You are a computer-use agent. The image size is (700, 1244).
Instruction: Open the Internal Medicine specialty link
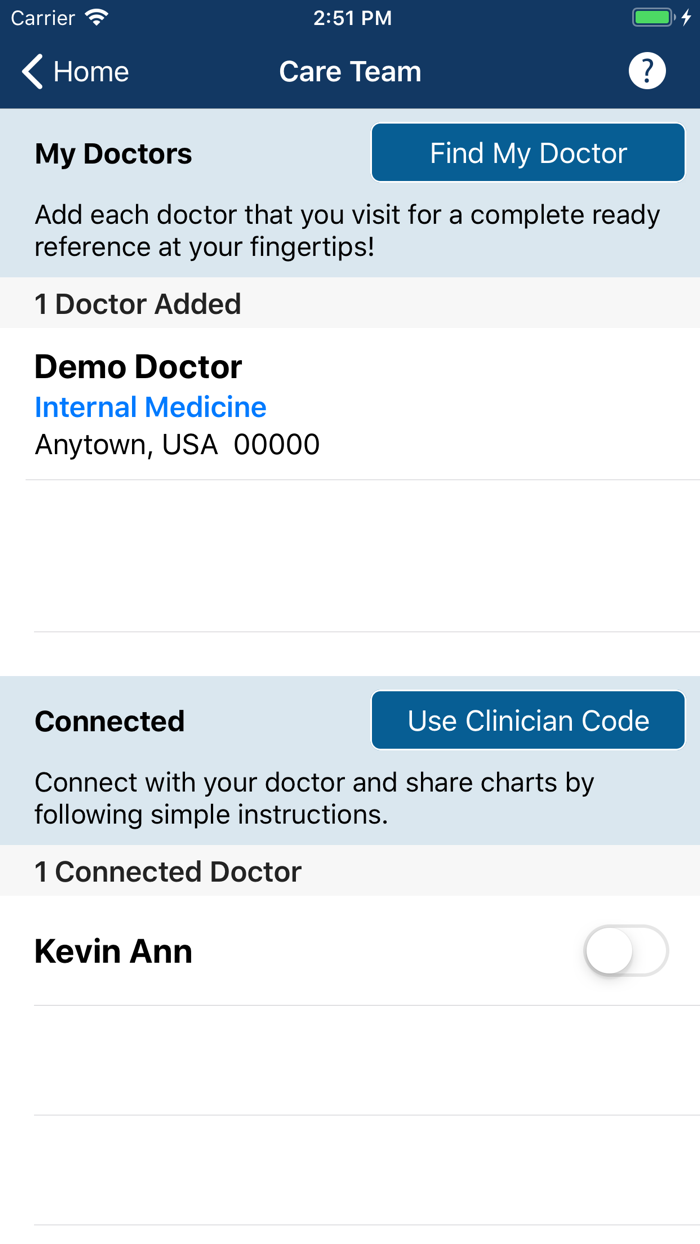[150, 407]
